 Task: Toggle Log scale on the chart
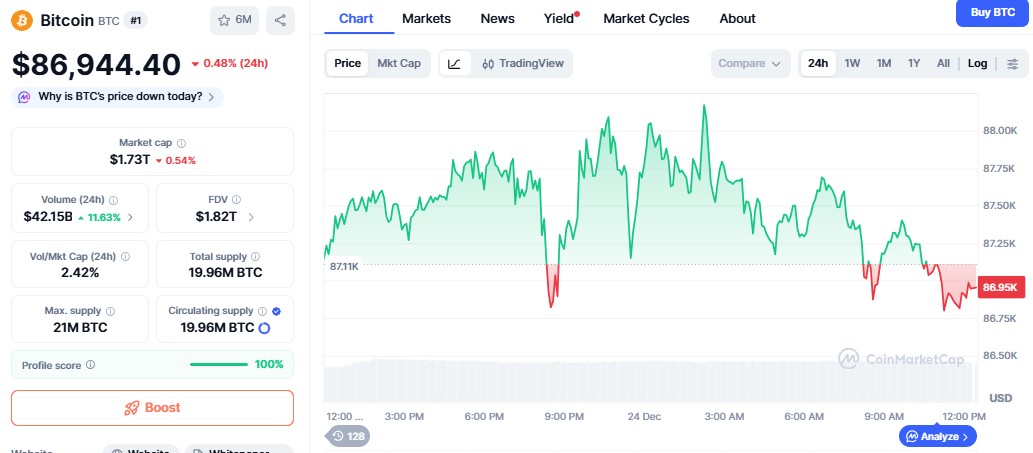[977, 63]
